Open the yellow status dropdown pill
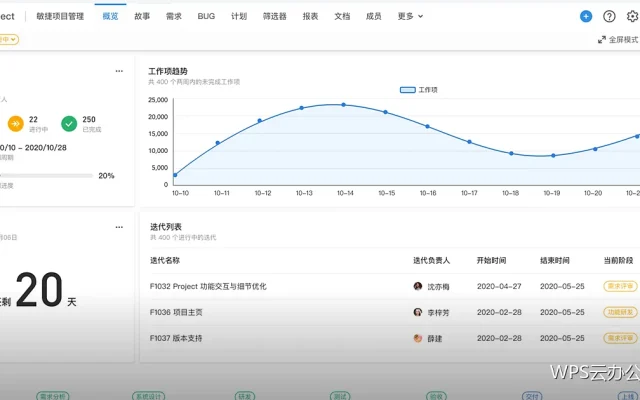The height and width of the screenshot is (400, 640). pos(9,40)
